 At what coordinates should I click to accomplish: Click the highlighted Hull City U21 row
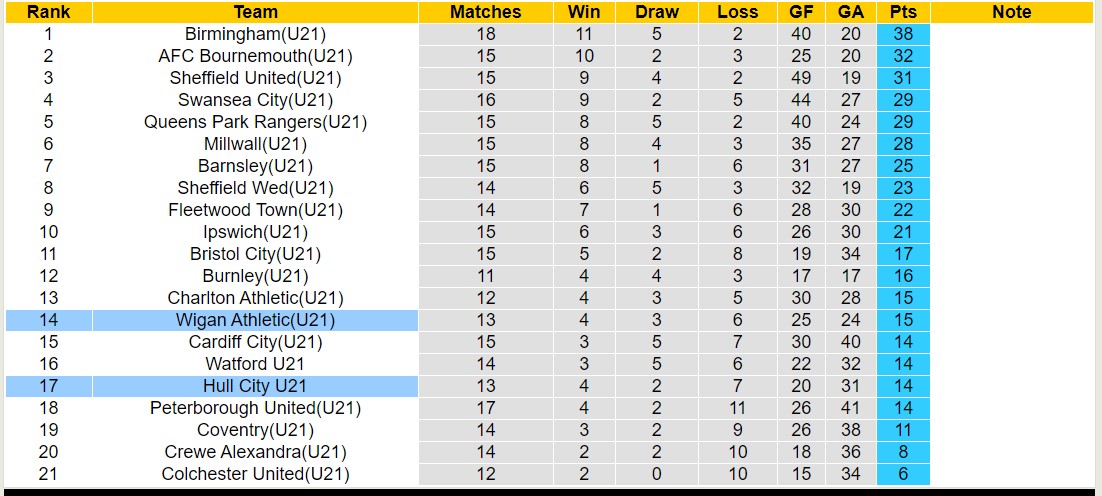255,386
